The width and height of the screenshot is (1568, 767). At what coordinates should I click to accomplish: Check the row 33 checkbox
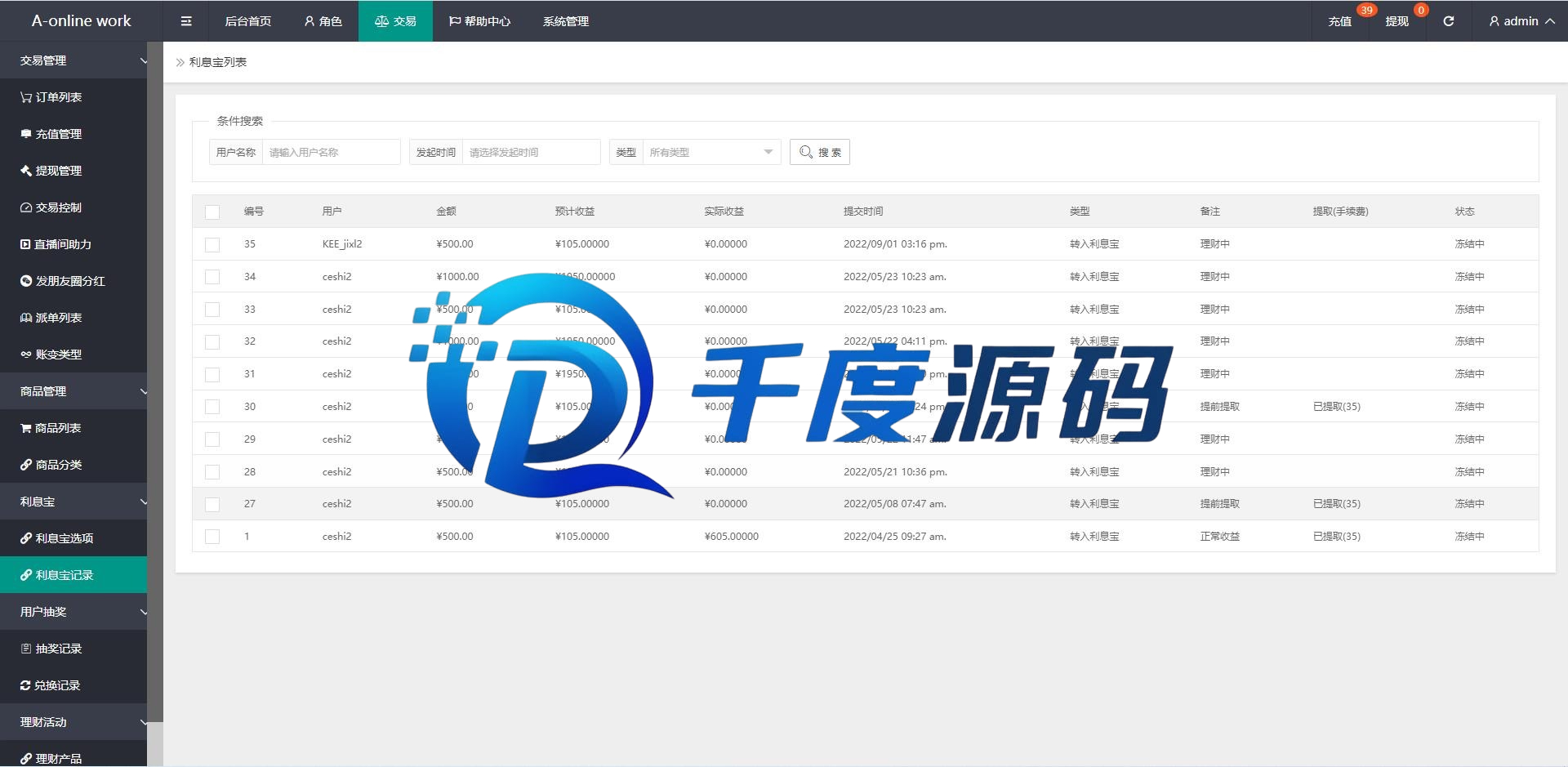(212, 310)
